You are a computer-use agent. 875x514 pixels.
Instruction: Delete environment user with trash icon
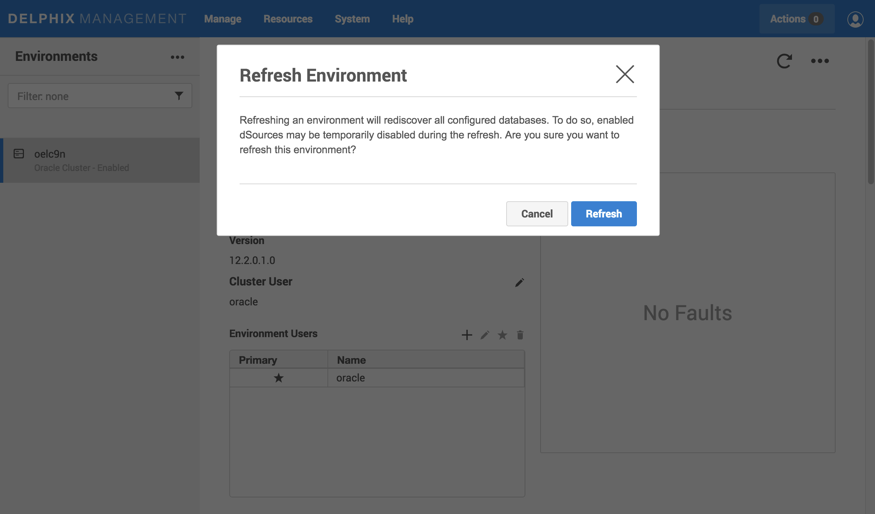(x=520, y=335)
